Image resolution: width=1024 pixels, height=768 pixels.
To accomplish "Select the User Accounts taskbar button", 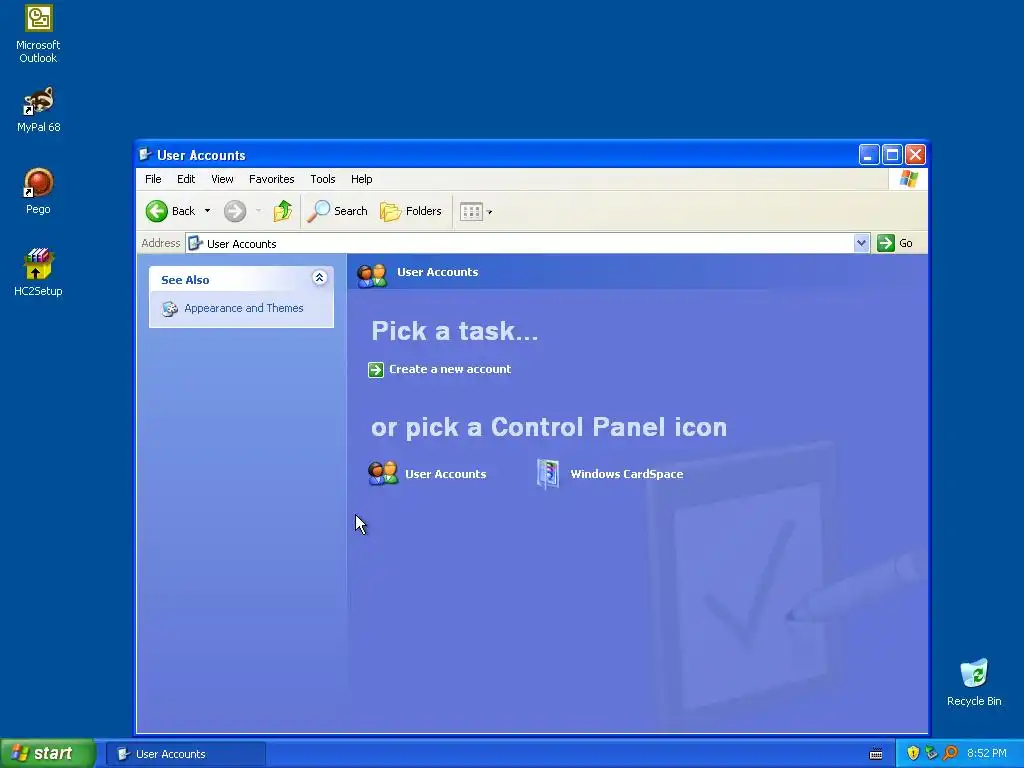I will pos(186,754).
